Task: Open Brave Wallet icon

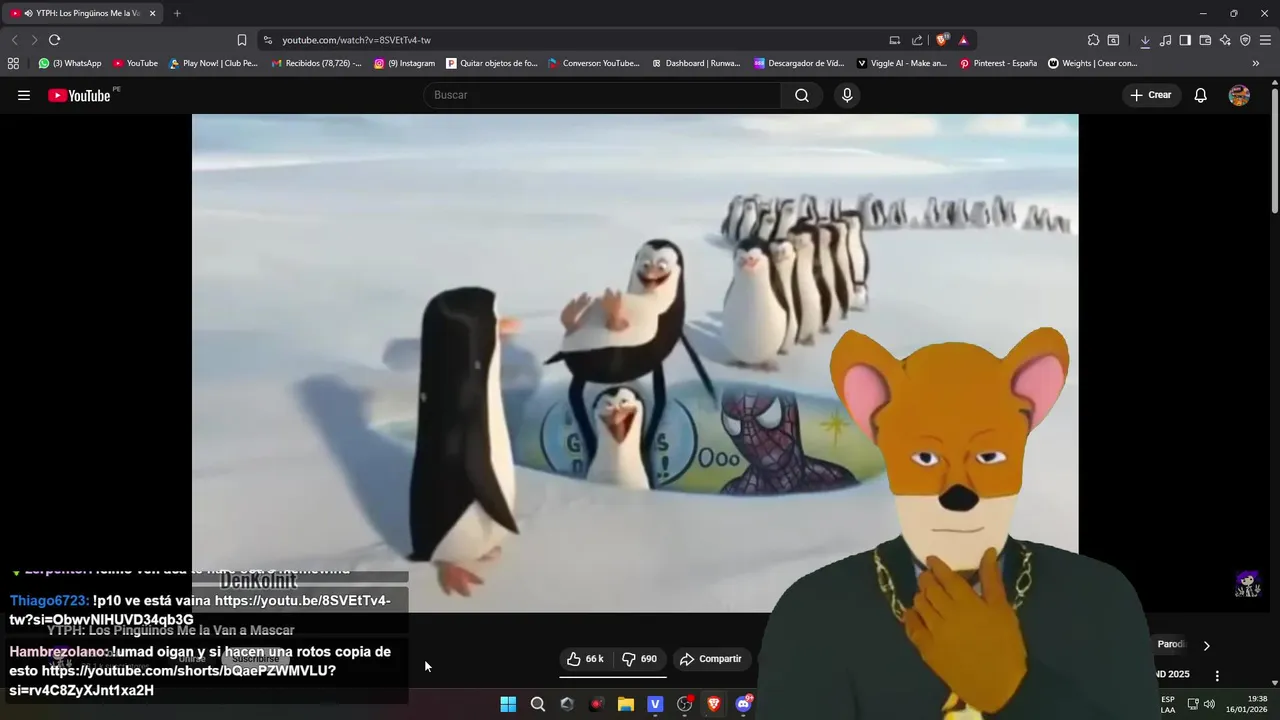Action: click(1205, 40)
